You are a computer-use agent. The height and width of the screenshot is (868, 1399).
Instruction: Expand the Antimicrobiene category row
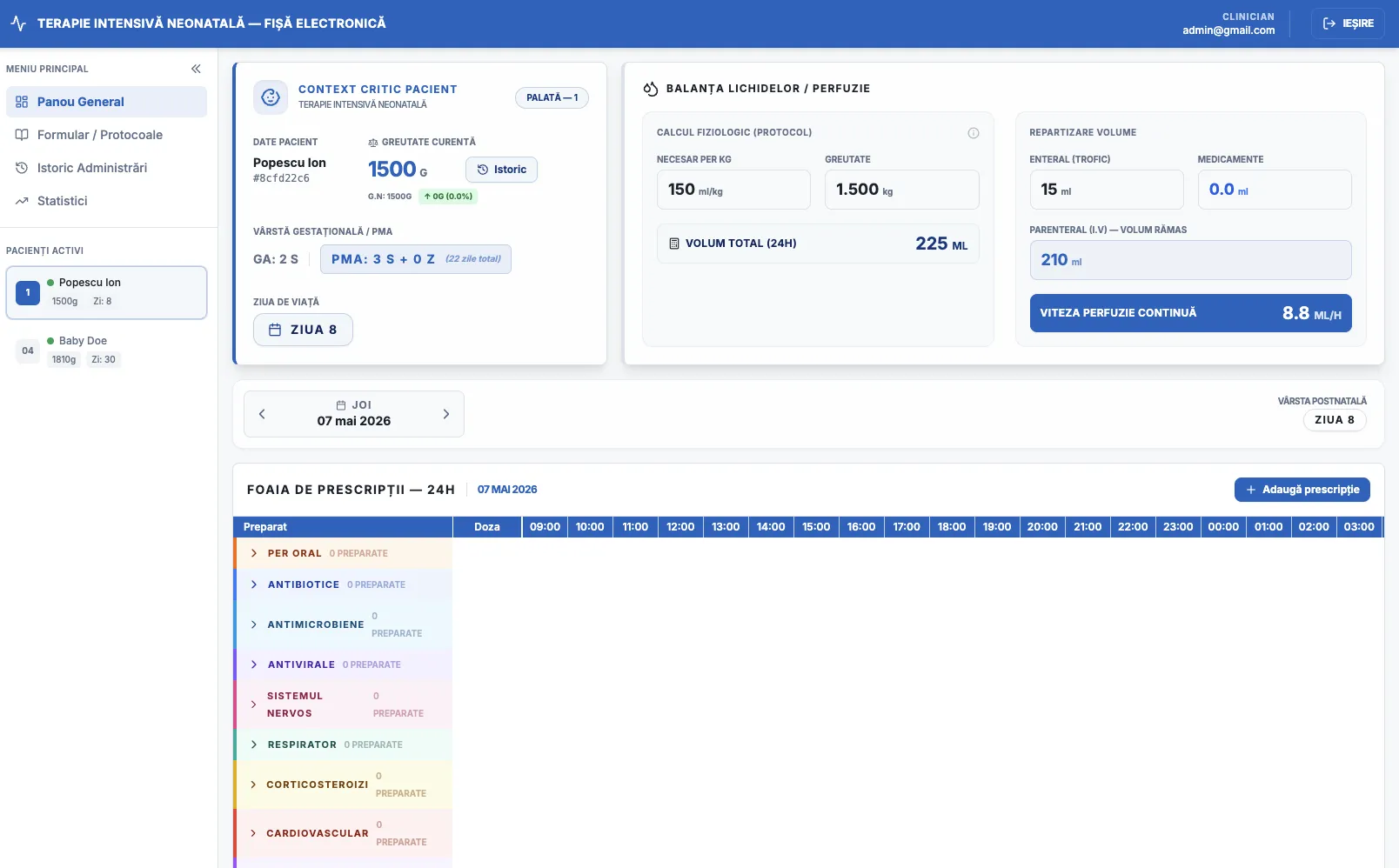click(343, 624)
